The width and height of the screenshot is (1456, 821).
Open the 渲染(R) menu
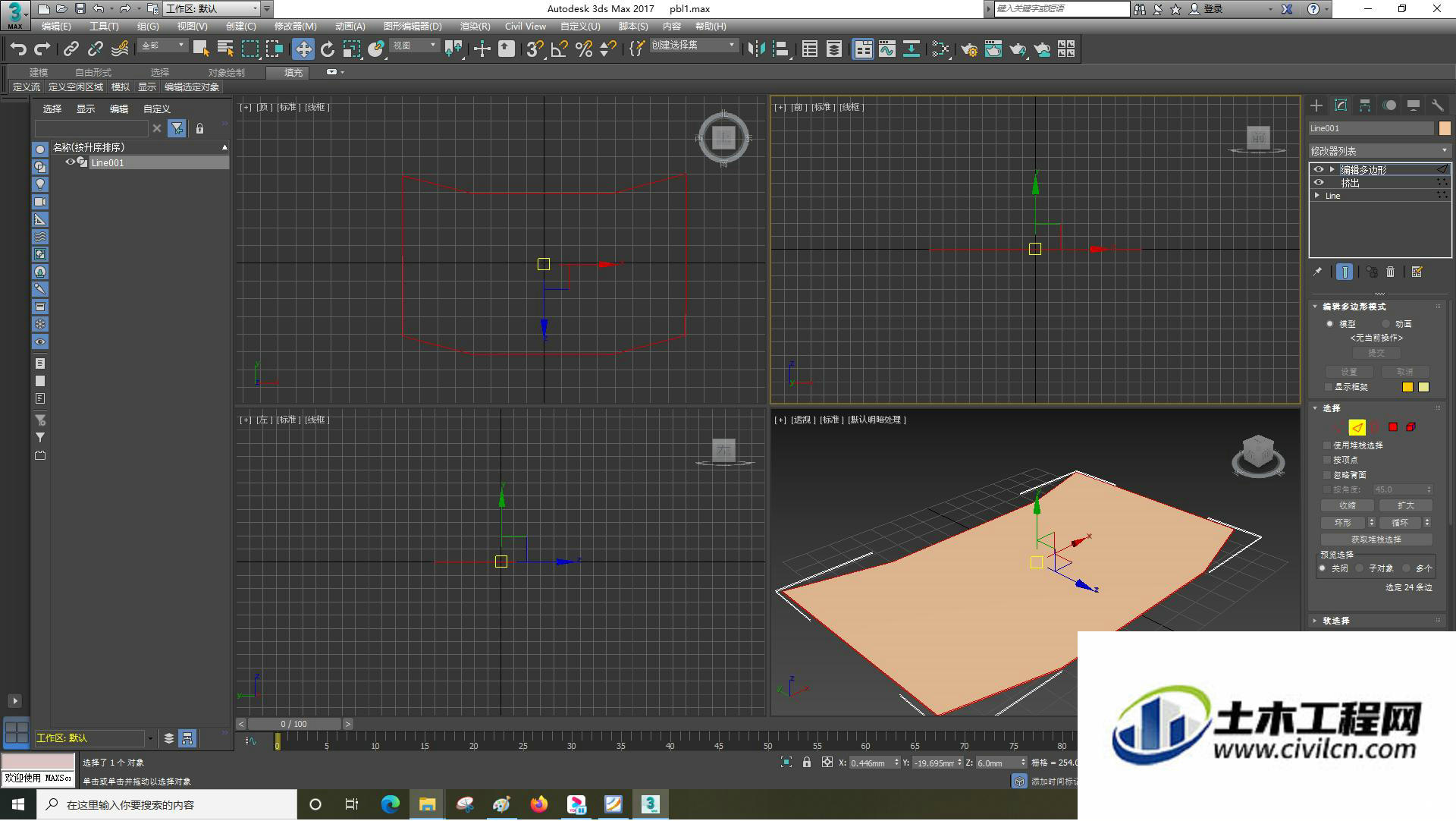click(475, 27)
